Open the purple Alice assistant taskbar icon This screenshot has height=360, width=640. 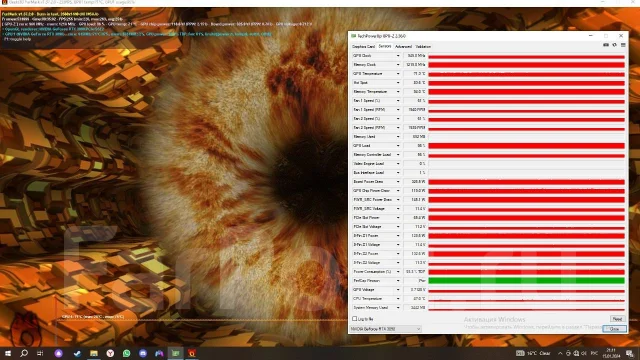58,353
